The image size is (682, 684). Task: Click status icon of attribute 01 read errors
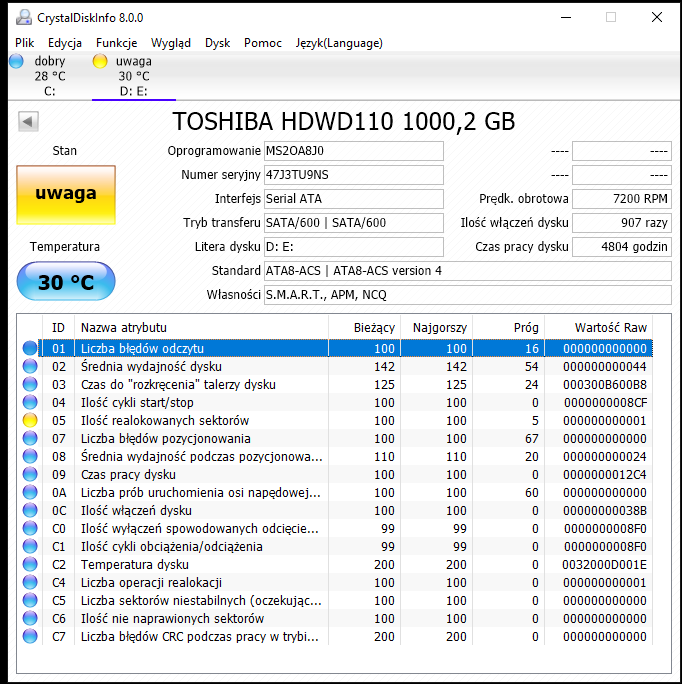coord(30,349)
